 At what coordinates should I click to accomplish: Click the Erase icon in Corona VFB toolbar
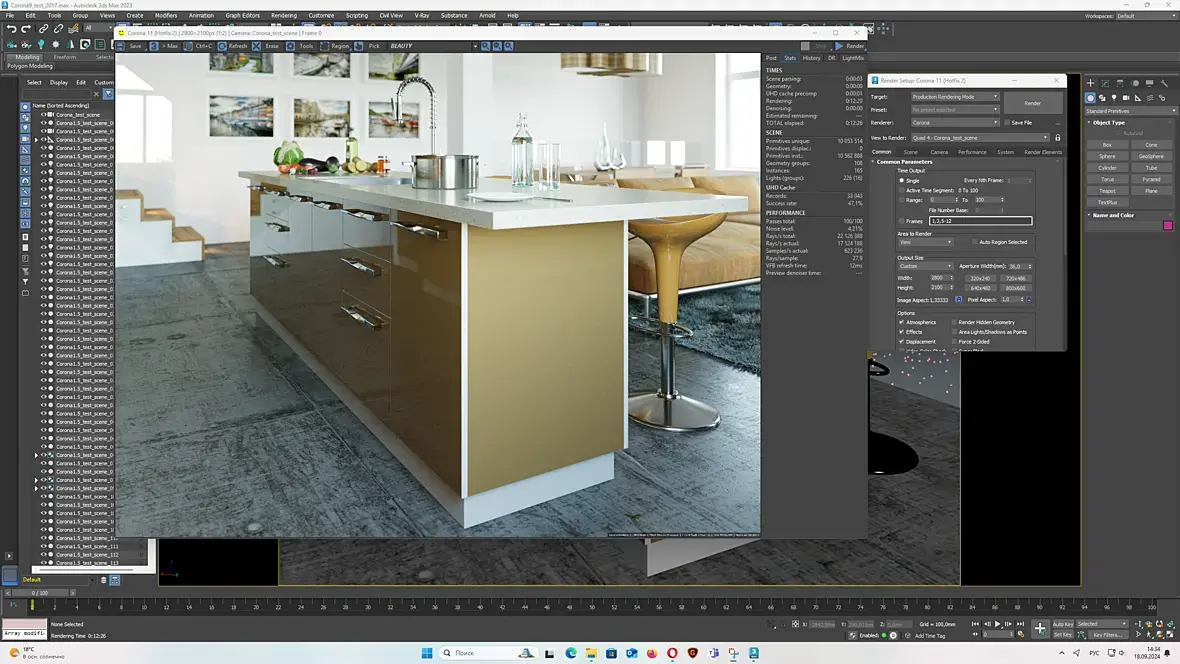coord(257,46)
